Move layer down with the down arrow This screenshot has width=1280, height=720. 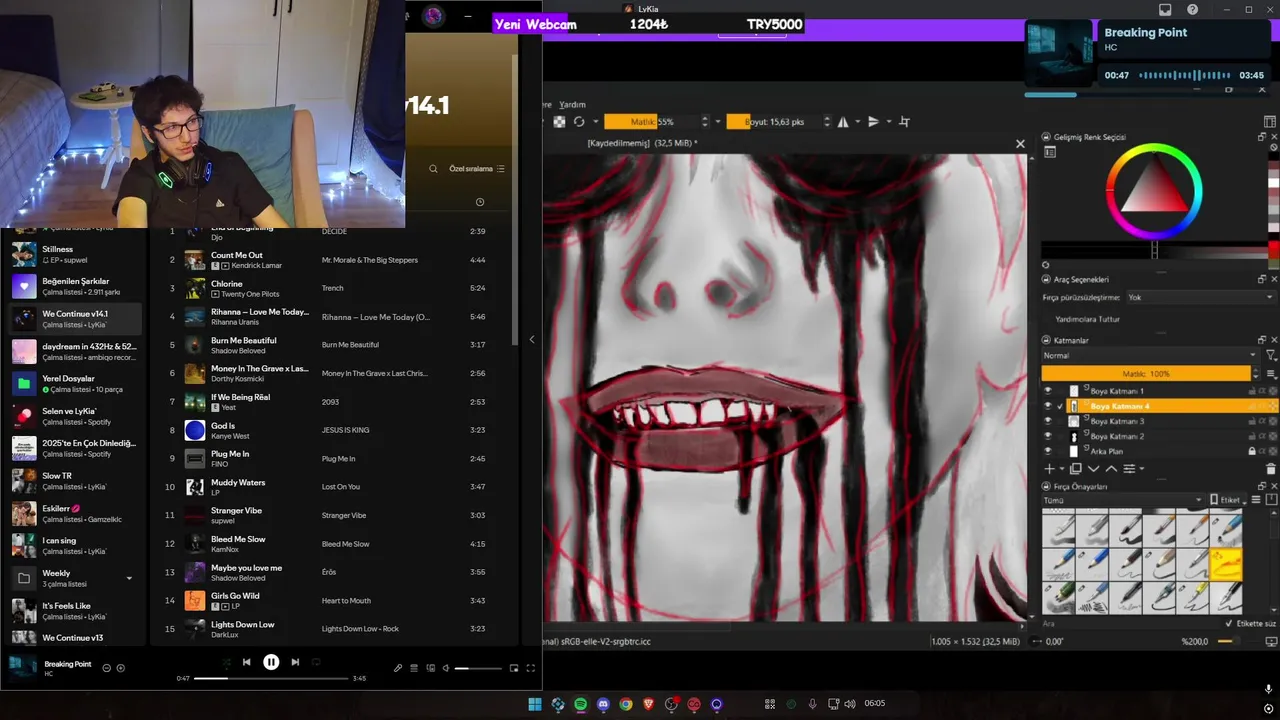[x=1093, y=468]
